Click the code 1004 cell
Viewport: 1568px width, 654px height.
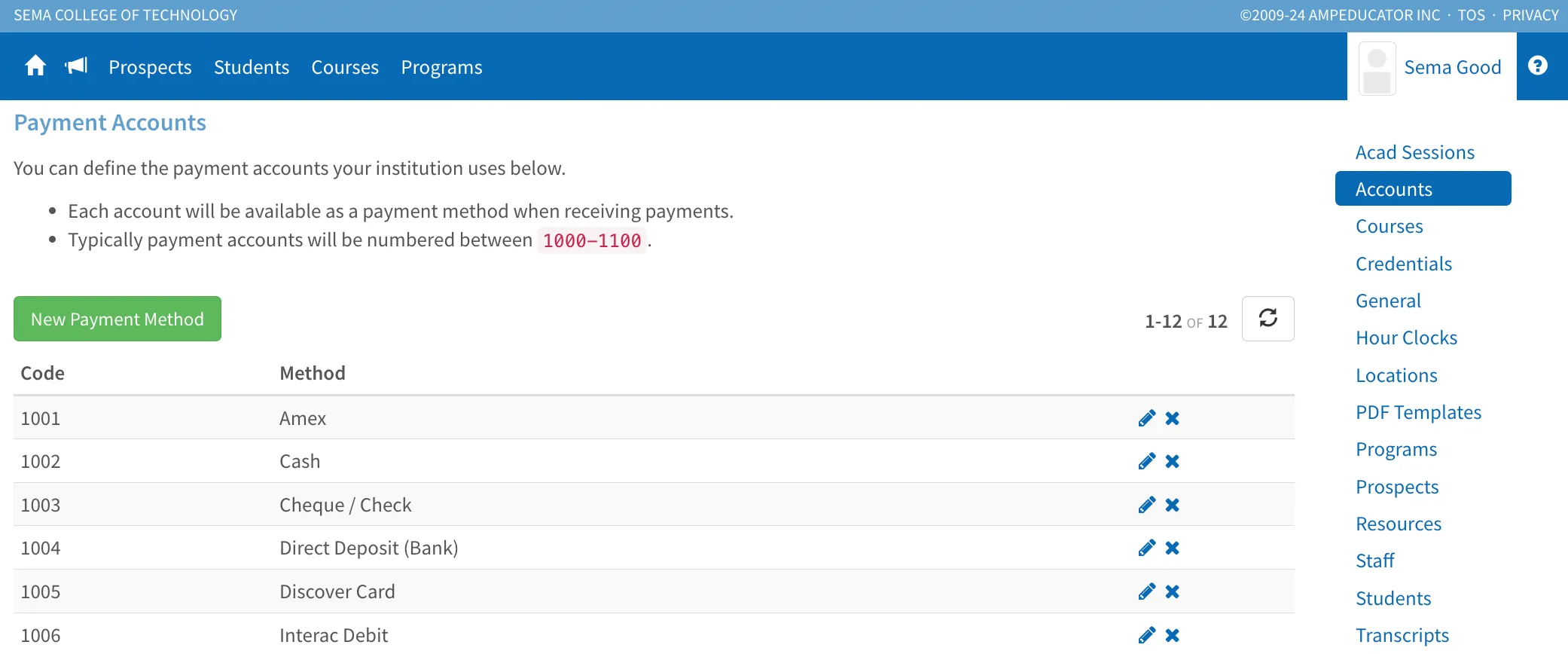coord(41,548)
